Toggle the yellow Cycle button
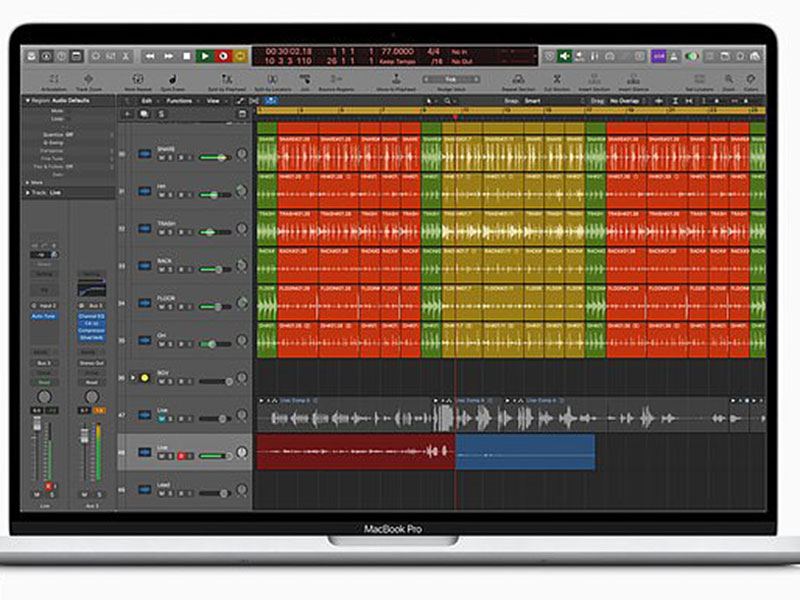Image resolution: width=800 pixels, height=600 pixels. (241, 56)
